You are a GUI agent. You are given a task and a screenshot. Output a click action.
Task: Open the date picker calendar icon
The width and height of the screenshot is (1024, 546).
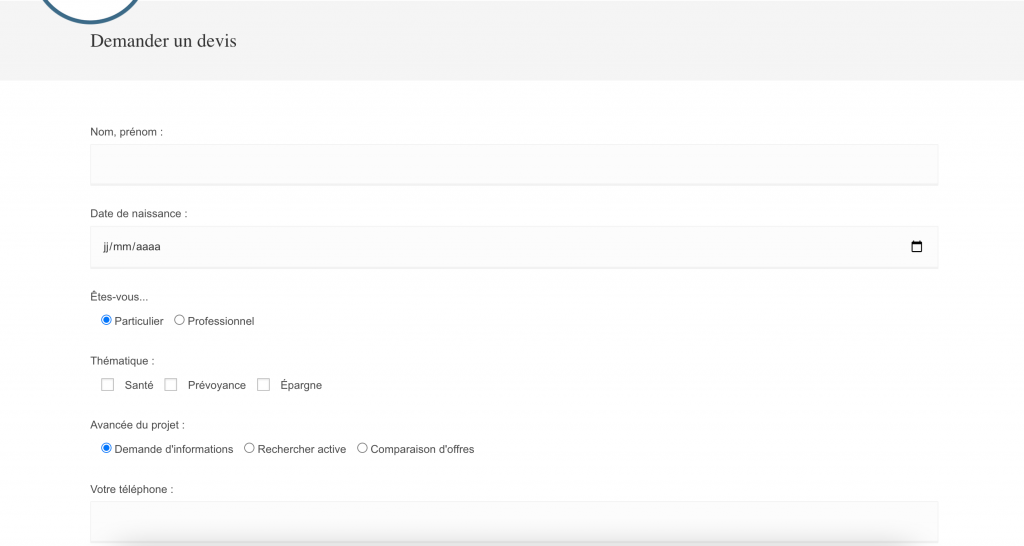(916, 247)
